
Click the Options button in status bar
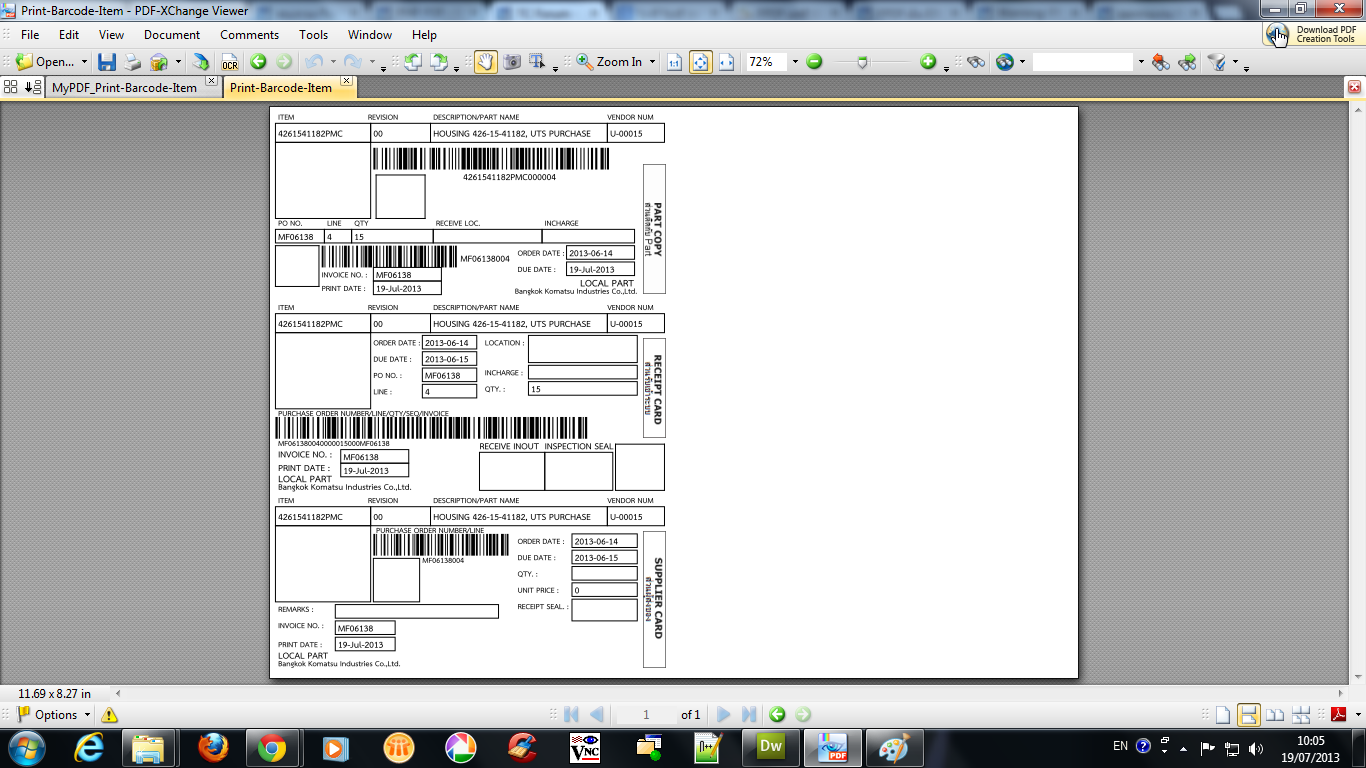coord(55,715)
